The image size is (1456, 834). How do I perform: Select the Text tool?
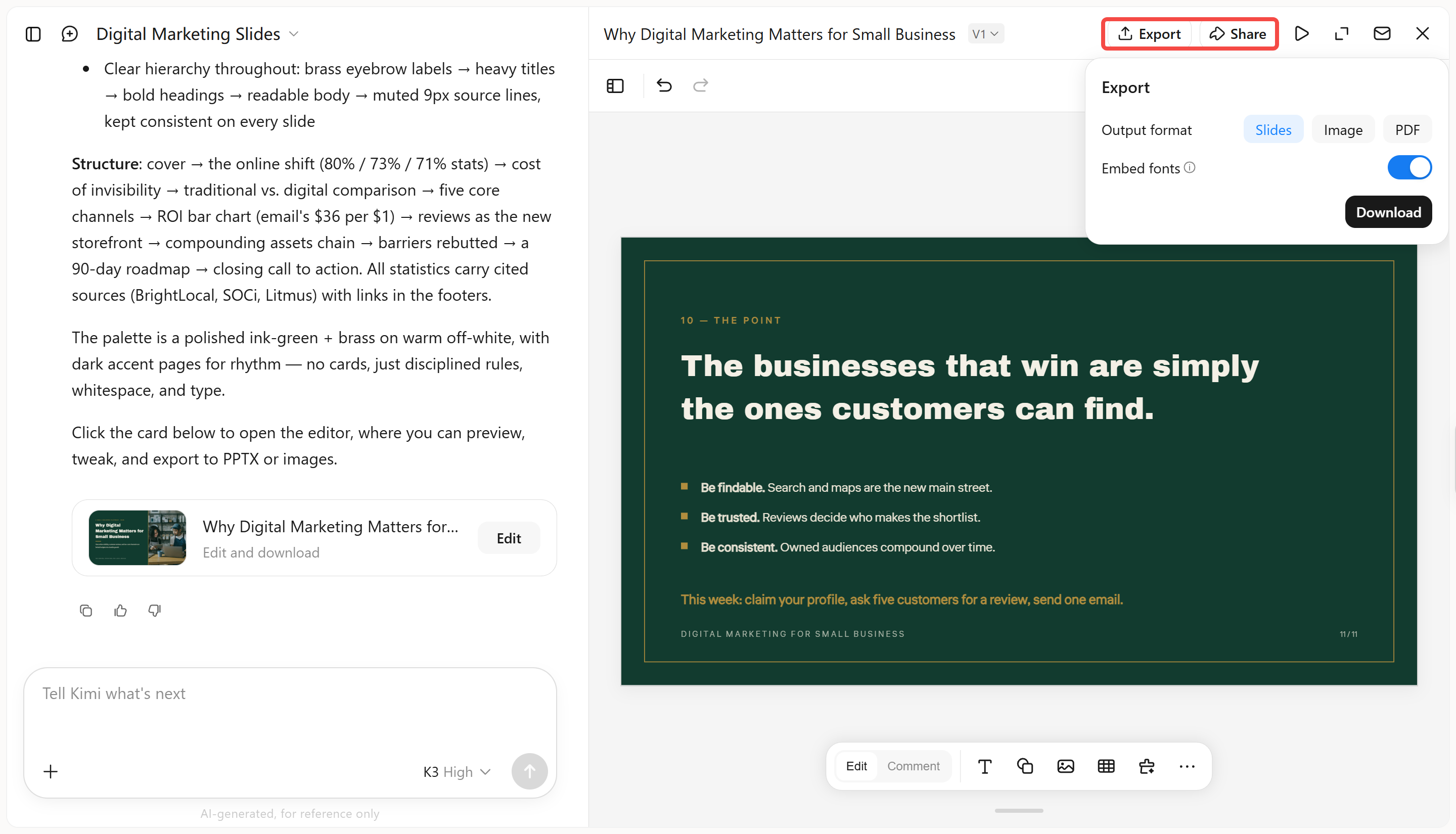(x=985, y=766)
